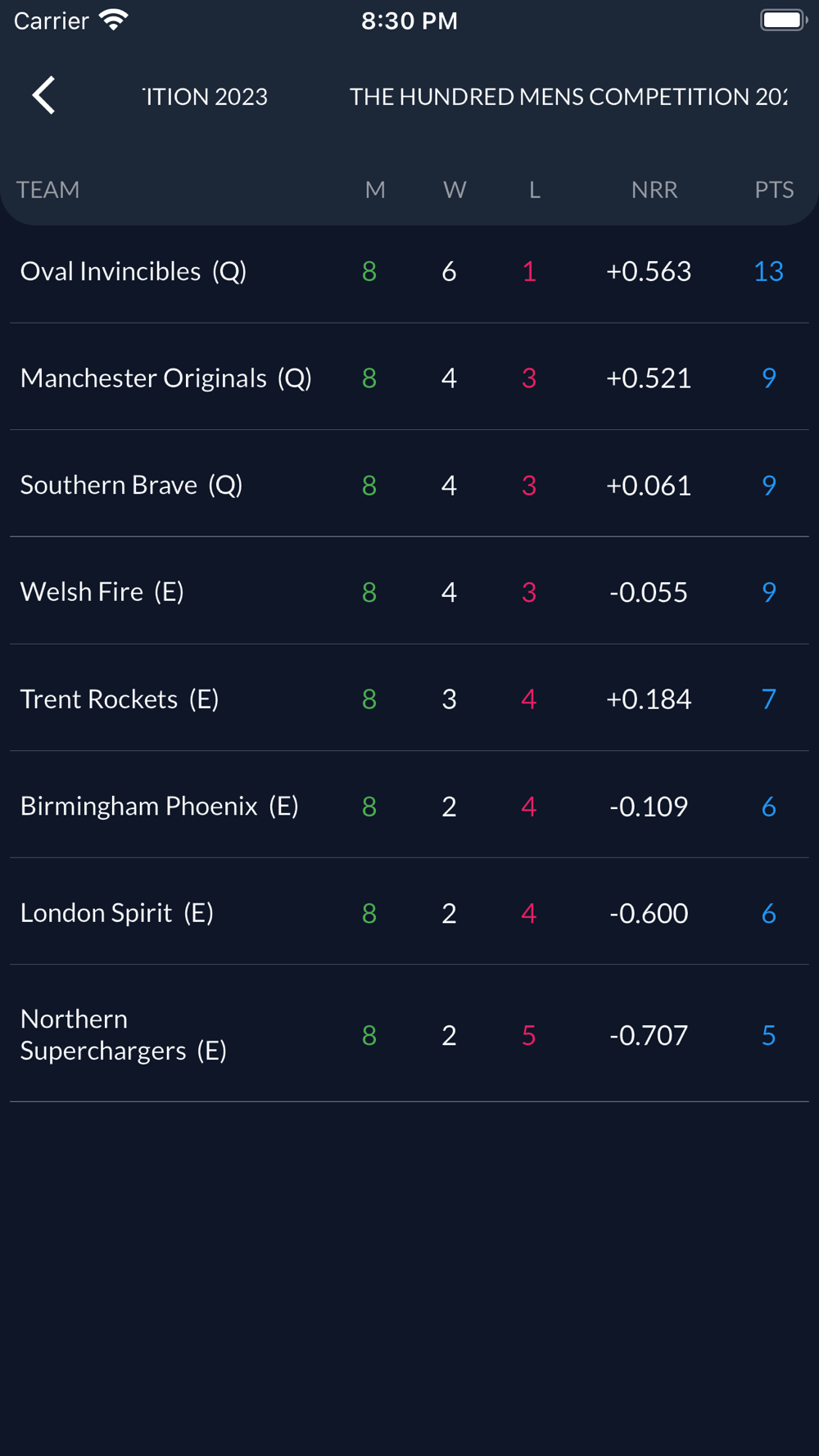The image size is (819, 1456).
Task: Tap the TEAM column header
Action: click(x=48, y=190)
